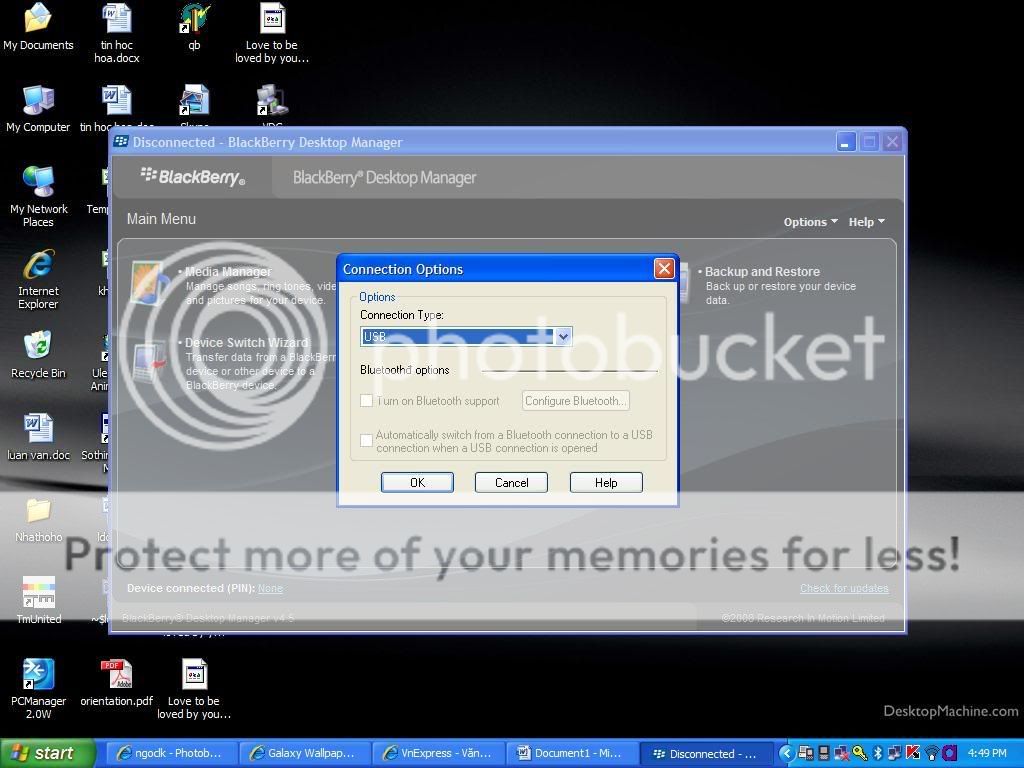This screenshot has width=1024, height=768.
Task: Open Internet Explorer desktop icon
Action: (38, 265)
